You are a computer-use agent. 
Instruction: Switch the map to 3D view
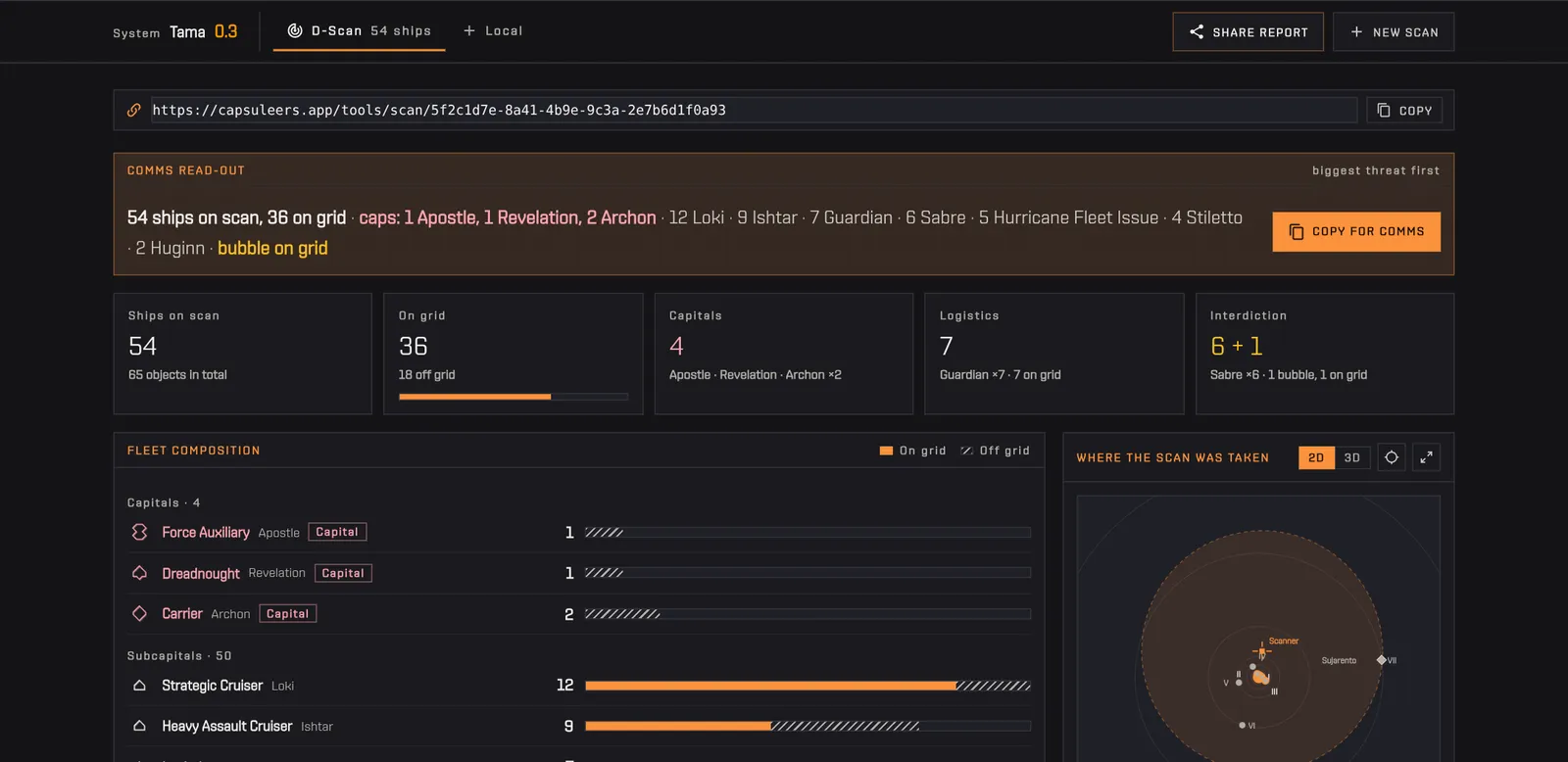pyautogui.click(x=1352, y=457)
